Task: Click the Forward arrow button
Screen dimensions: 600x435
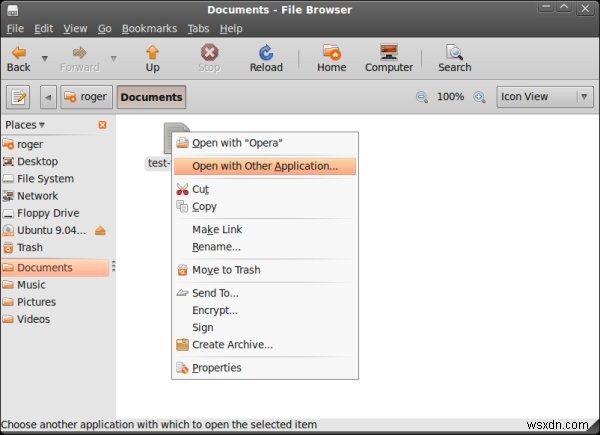Action: [x=80, y=59]
